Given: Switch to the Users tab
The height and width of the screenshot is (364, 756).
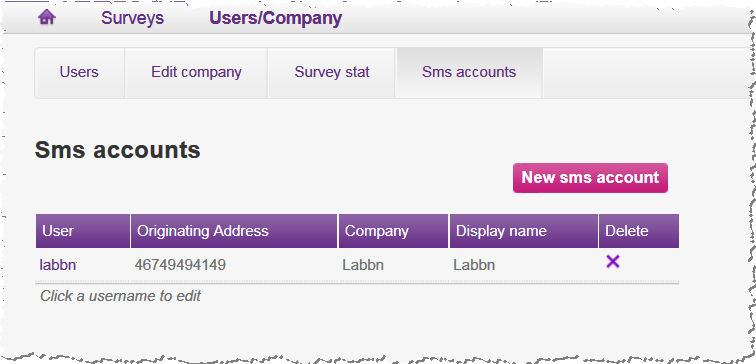Looking at the screenshot, I should click(79, 72).
